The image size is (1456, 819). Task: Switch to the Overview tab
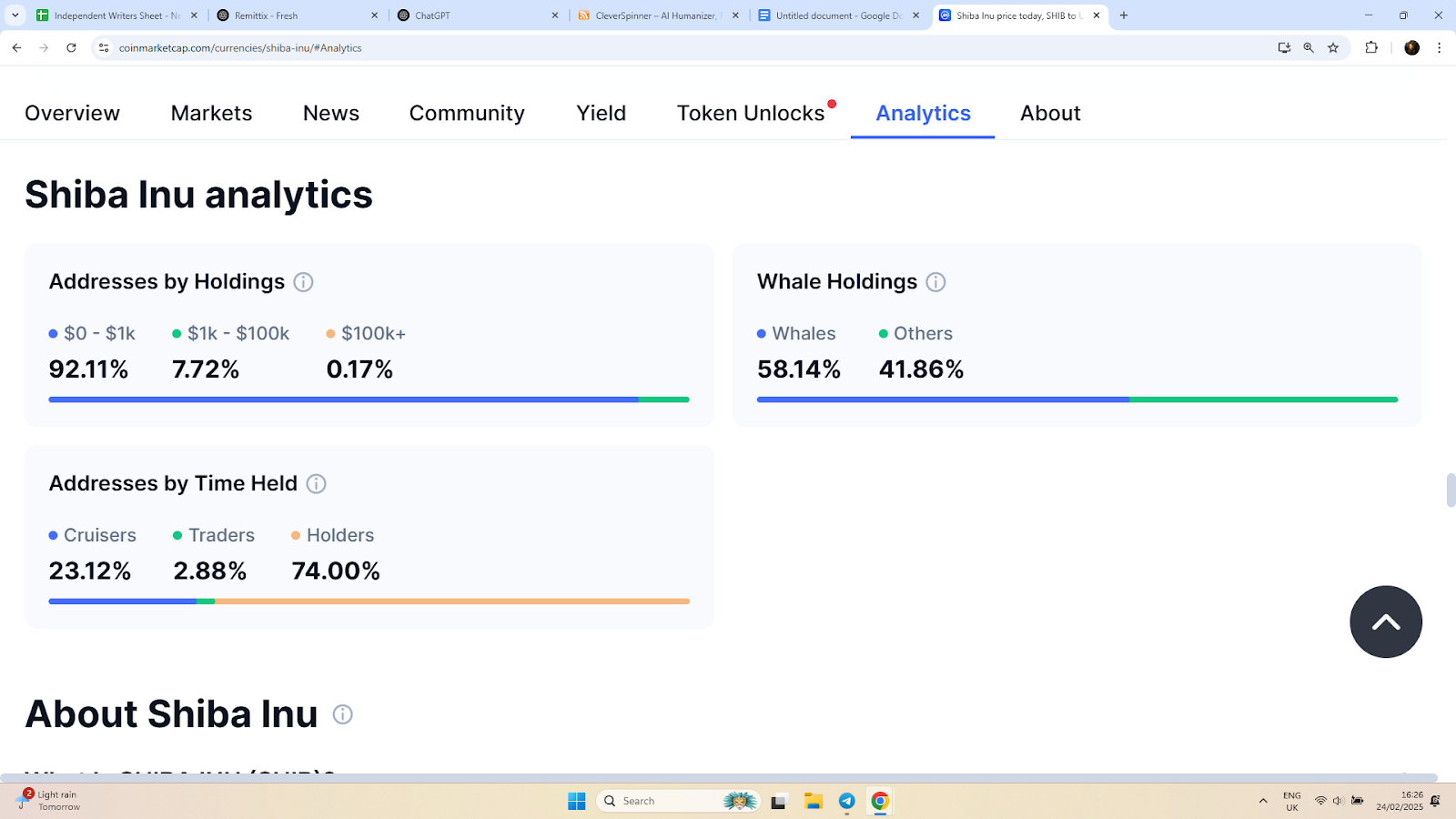tap(72, 113)
